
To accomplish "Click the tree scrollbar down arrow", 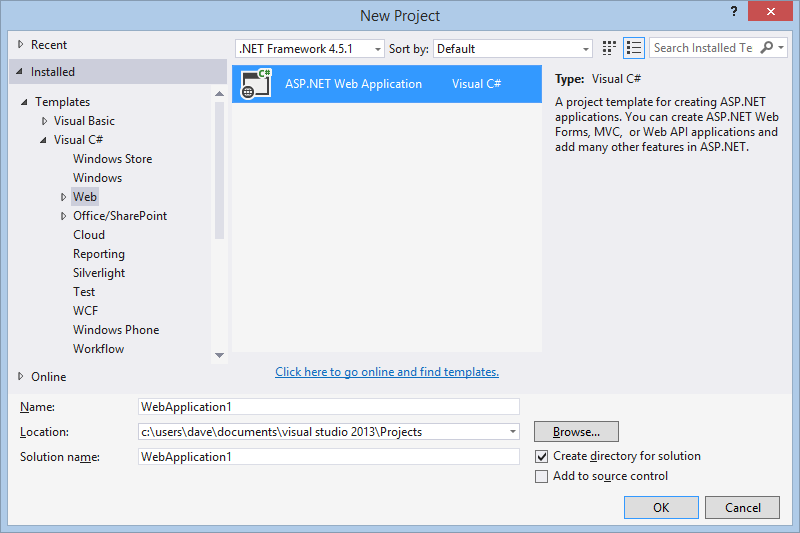I will pos(219,356).
